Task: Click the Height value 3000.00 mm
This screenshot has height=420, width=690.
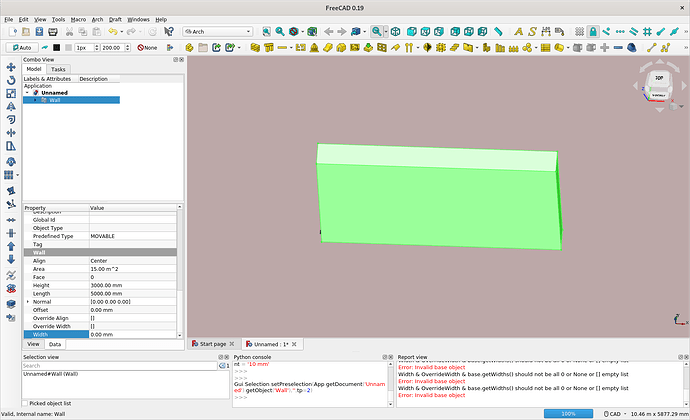Action: [133, 285]
